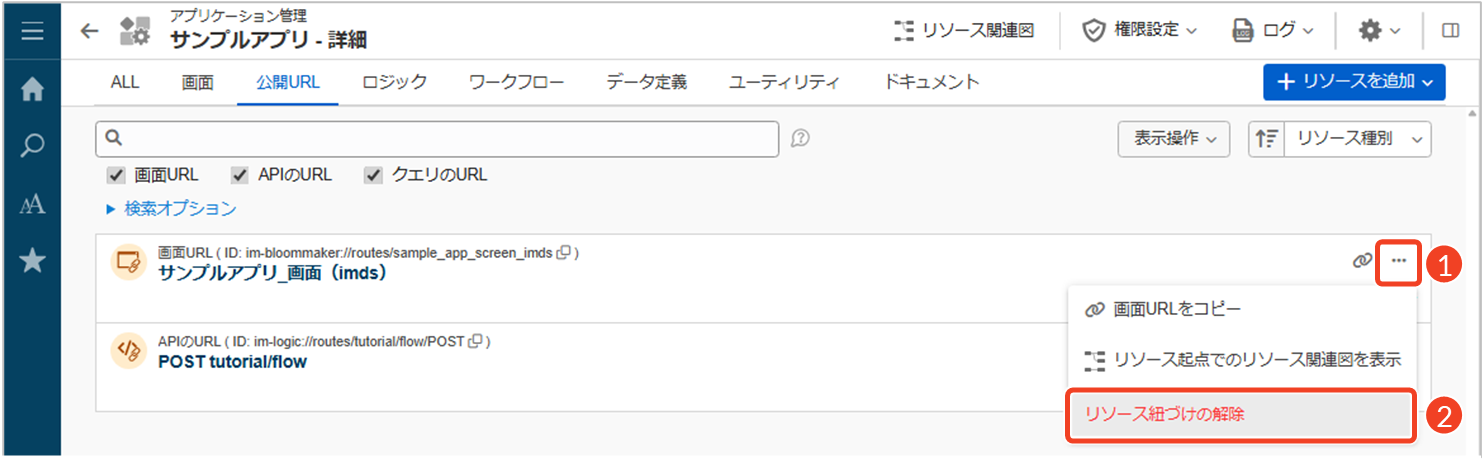Open the hamburger menu in sidebar
This screenshot has width=1484, height=461.
click(32, 31)
